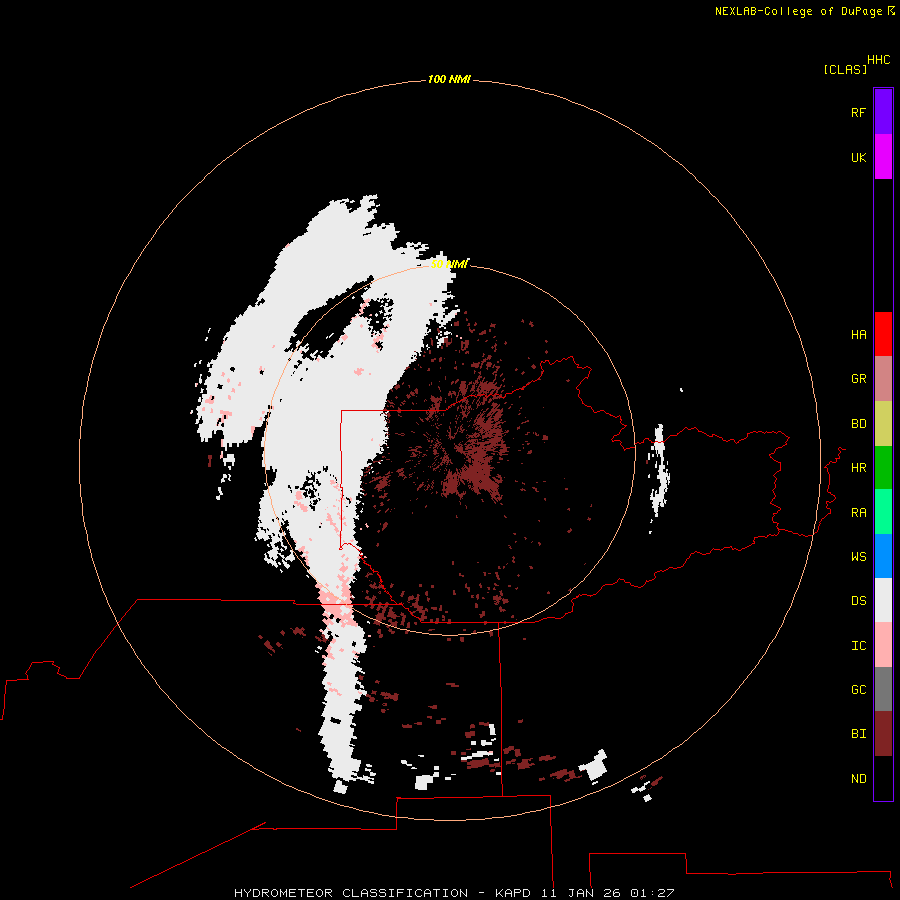900x900 pixels.
Task: Click the BD legend label
Action: pos(858,424)
